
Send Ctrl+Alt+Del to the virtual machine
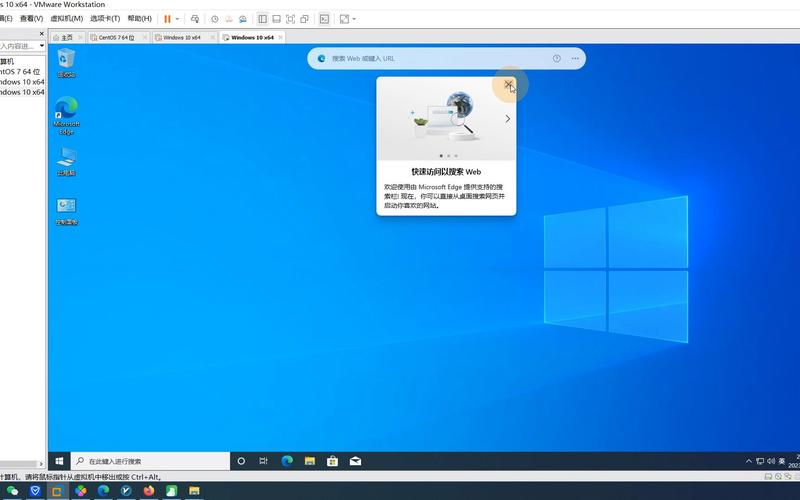point(195,19)
